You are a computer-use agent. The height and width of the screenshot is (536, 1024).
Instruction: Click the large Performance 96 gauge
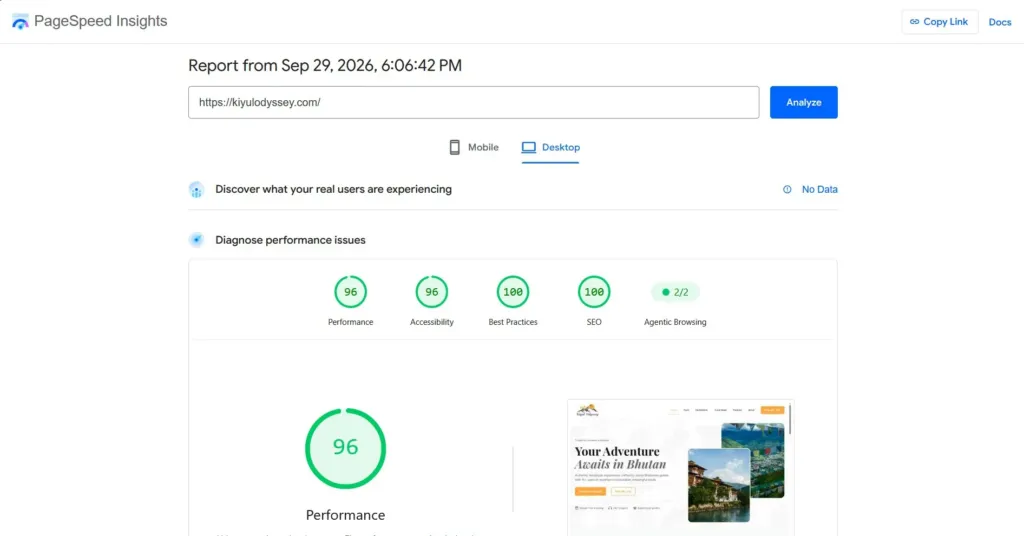345,449
